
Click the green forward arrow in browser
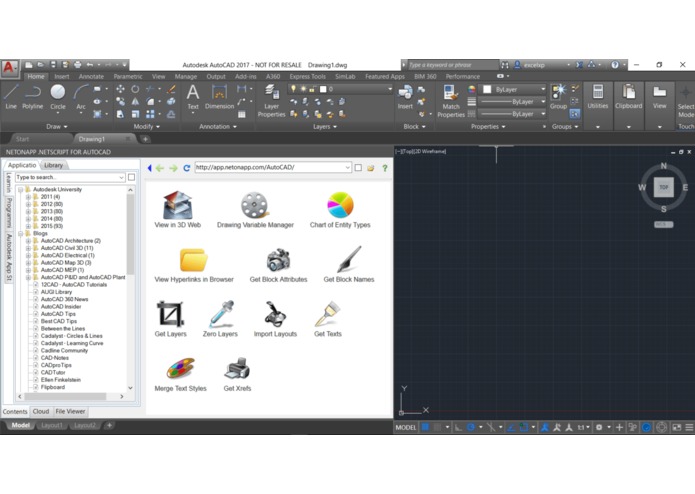173,168
